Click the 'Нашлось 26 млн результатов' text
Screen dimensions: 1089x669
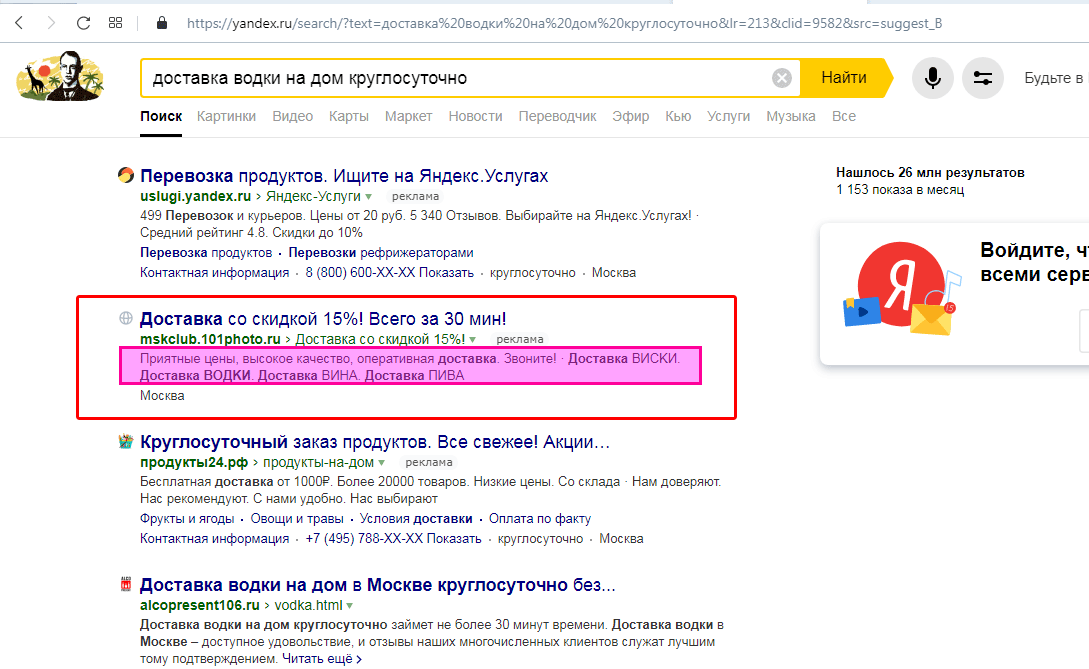tap(930, 172)
